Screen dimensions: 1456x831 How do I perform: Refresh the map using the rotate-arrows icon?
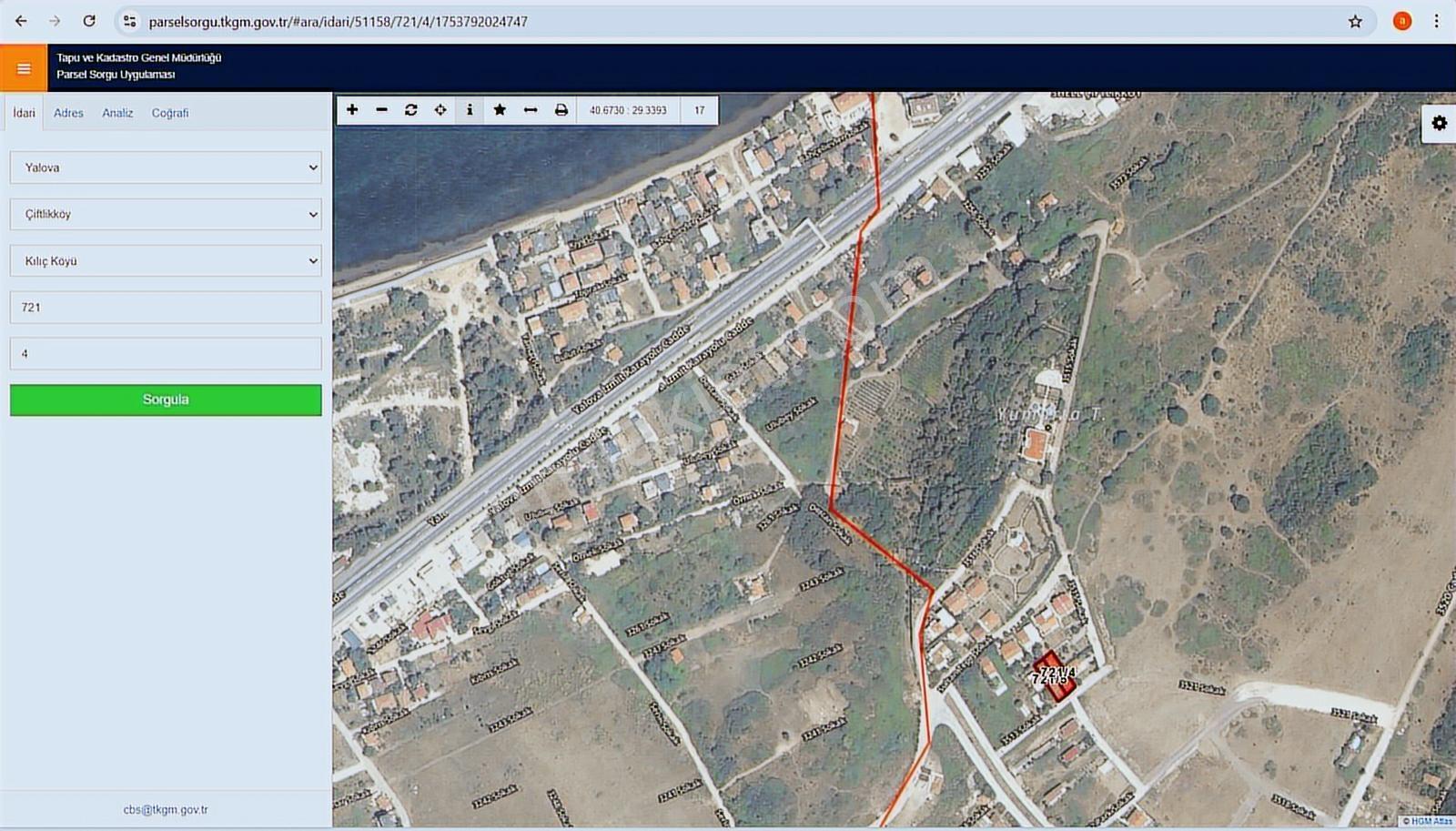pos(410,110)
